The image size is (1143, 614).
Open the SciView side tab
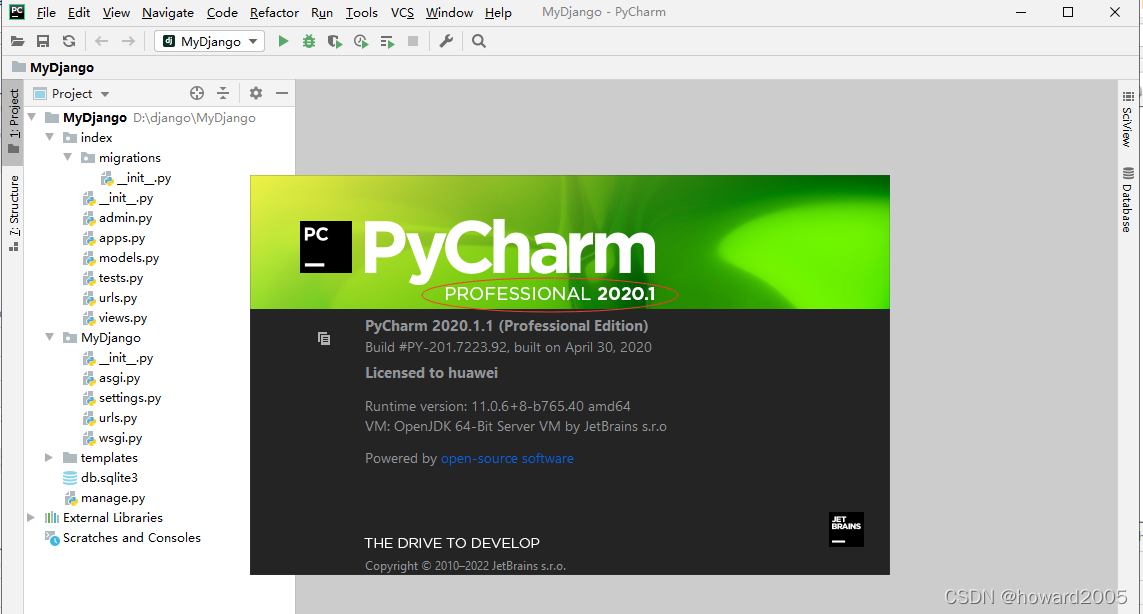tap(1127, 118)
